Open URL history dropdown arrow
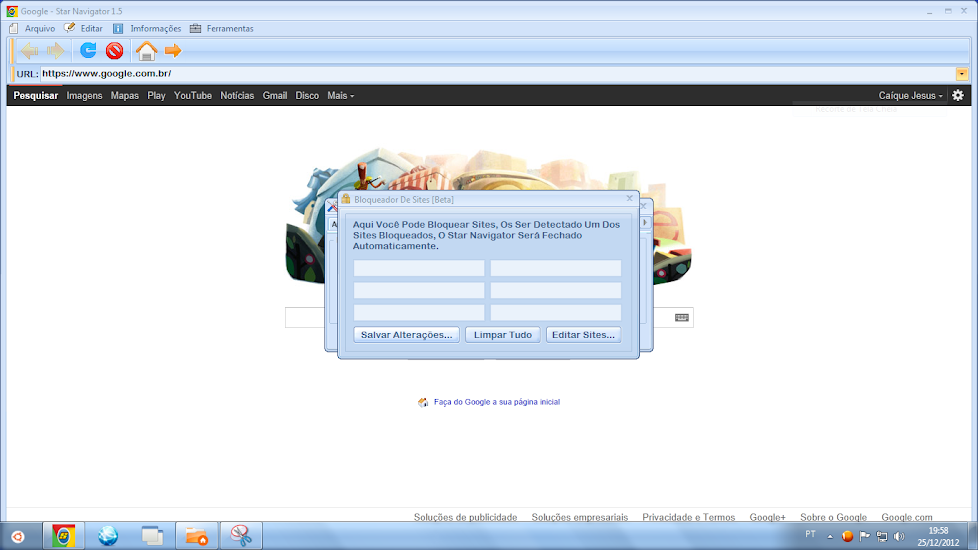The image size is (978, 550). pos(962,74)
